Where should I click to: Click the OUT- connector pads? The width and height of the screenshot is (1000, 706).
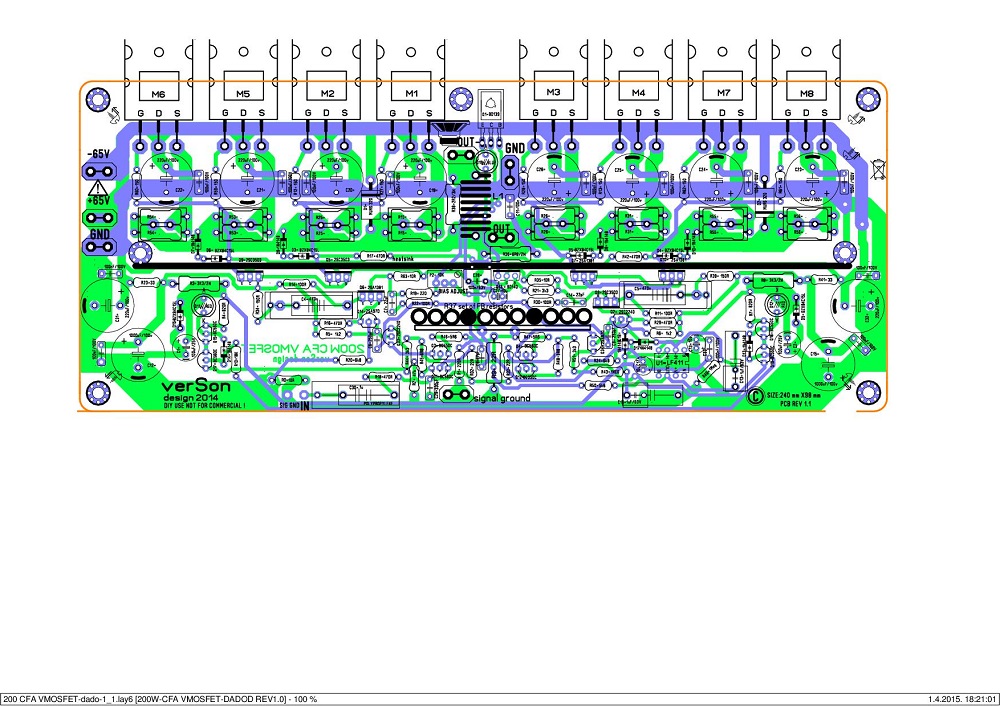tap(460, 155)
